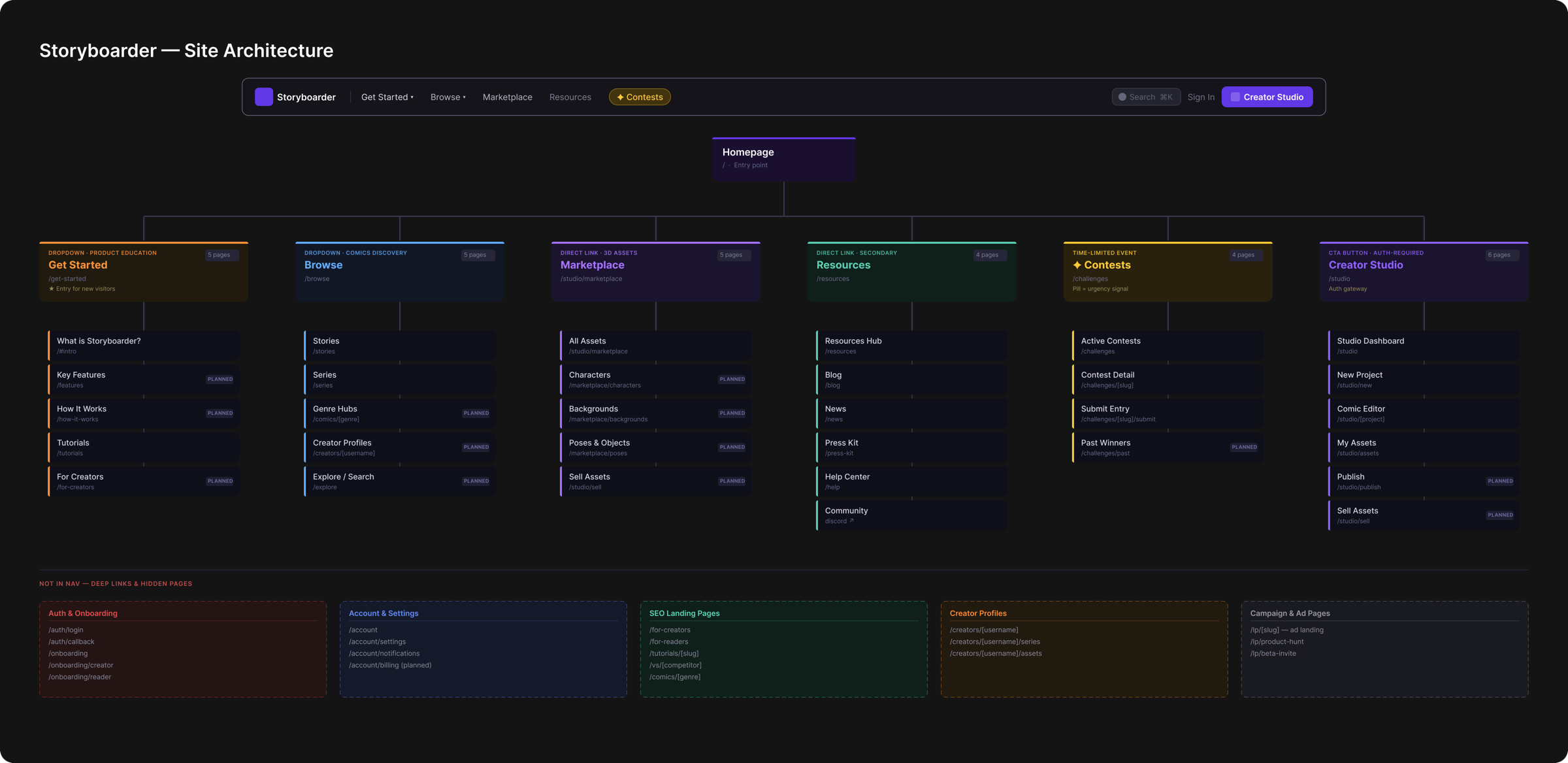The height and width of the screenshot is (763, 1568).
Task: Open the What is Storyboarder? page node
Action: pos(144,346)
